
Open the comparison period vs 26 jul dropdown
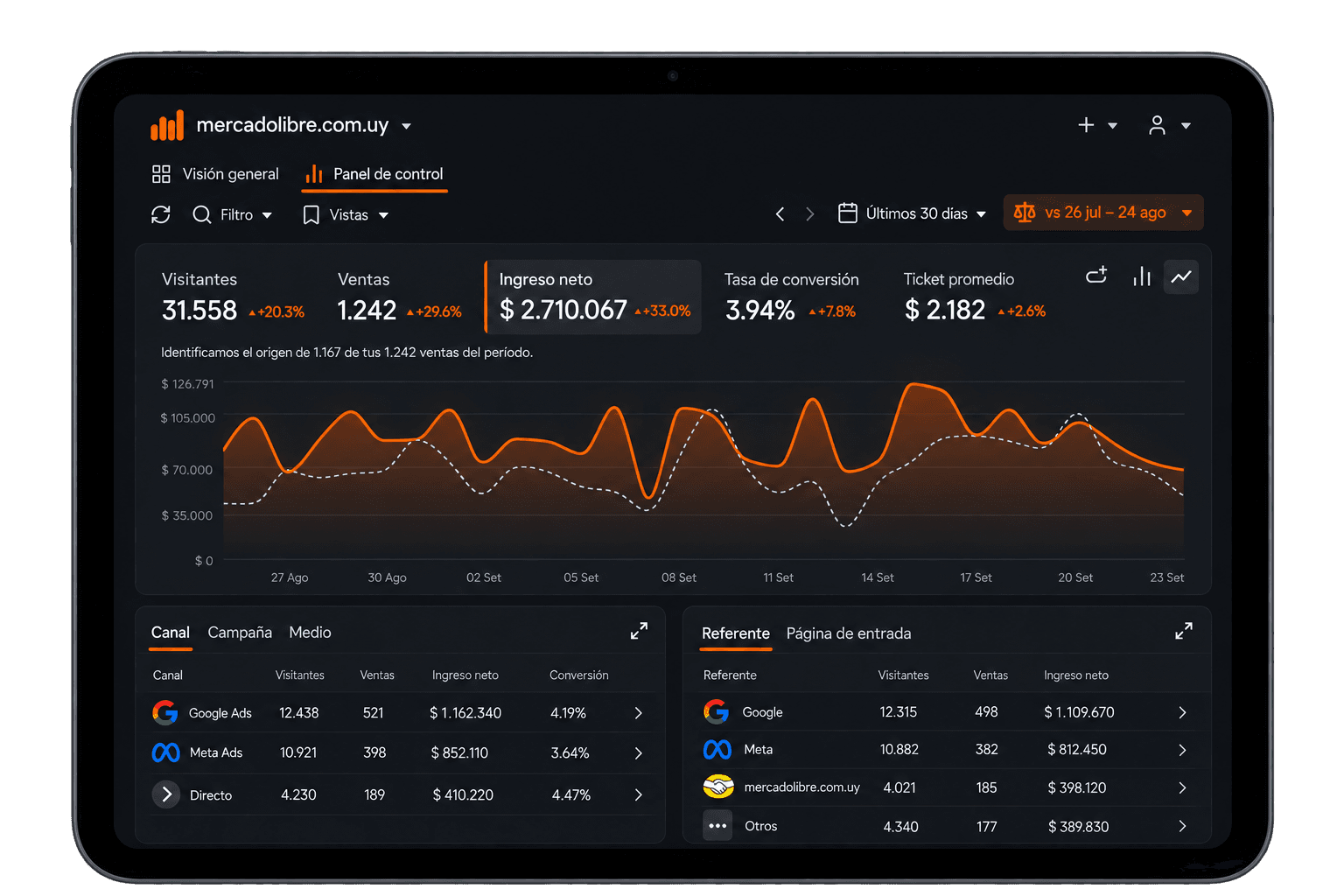point(1103,213)
